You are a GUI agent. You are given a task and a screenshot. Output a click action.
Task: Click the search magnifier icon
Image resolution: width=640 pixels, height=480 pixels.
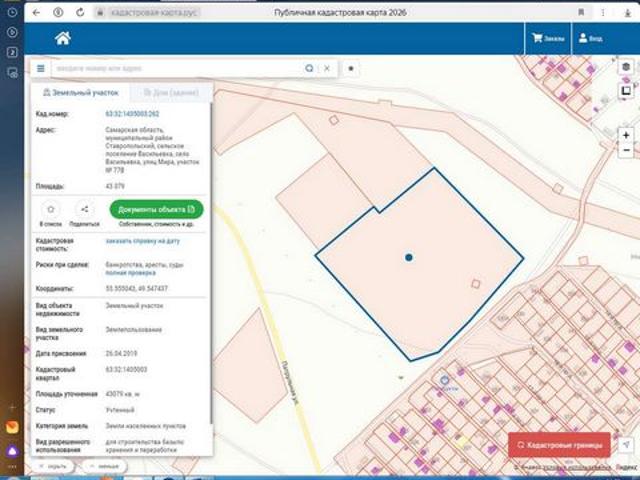pyautogui.click(x=309, y=68)
